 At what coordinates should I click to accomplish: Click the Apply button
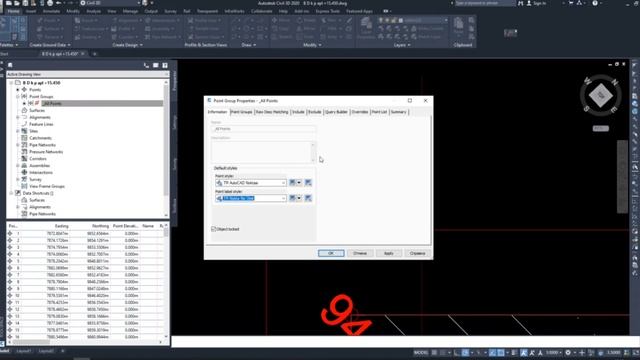point(389,253)
